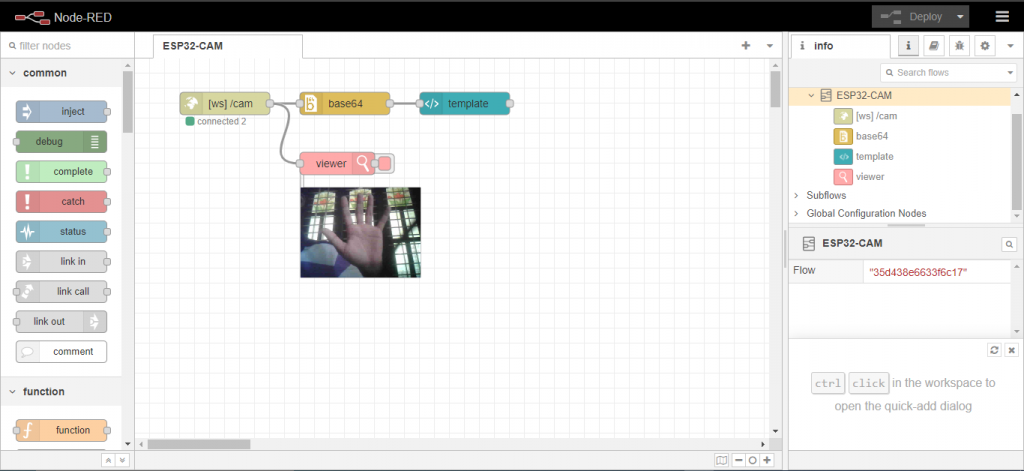Toggle the navigator map view icon

722,460
